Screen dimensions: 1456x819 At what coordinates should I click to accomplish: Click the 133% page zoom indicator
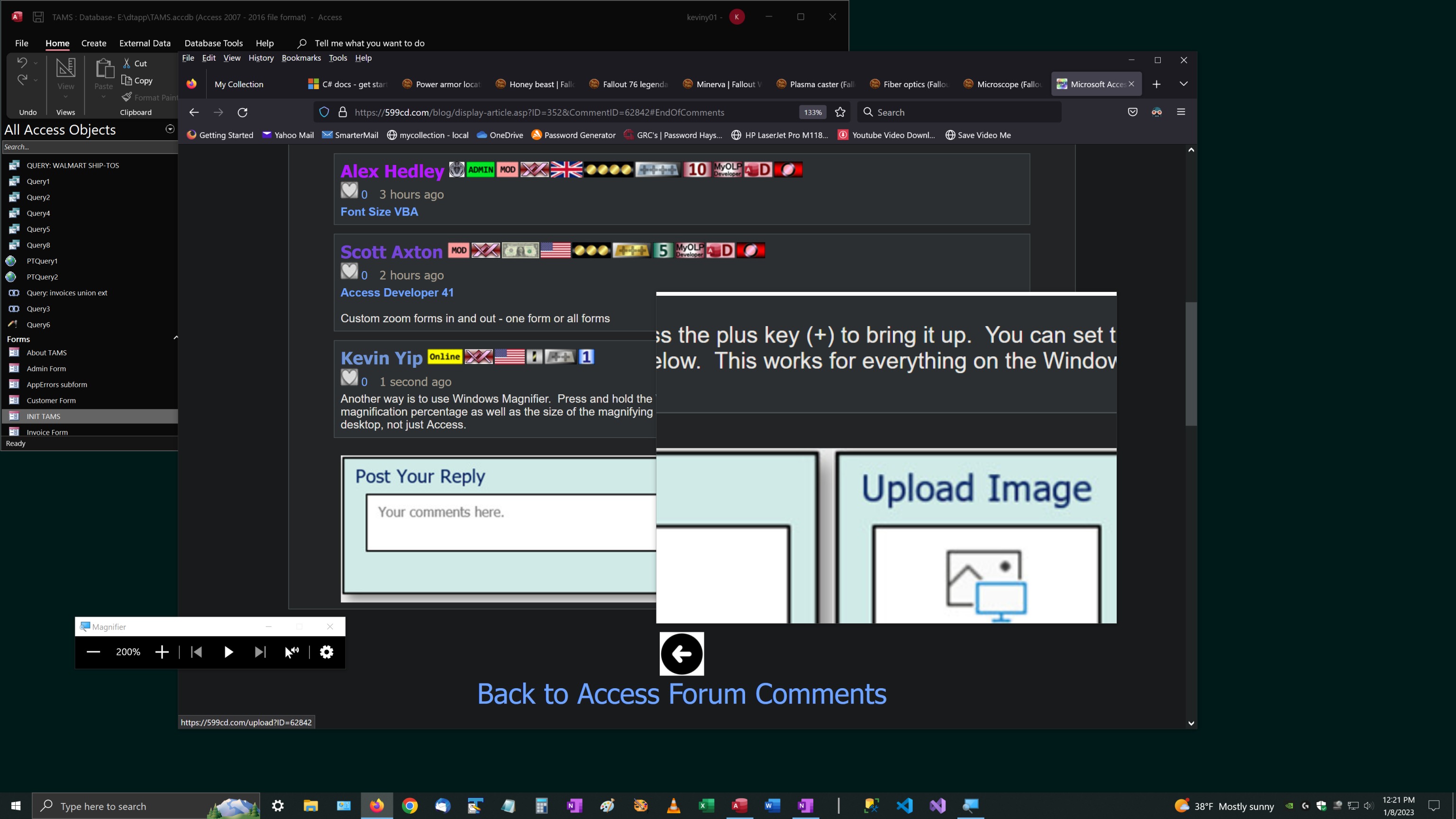(812, 112)
